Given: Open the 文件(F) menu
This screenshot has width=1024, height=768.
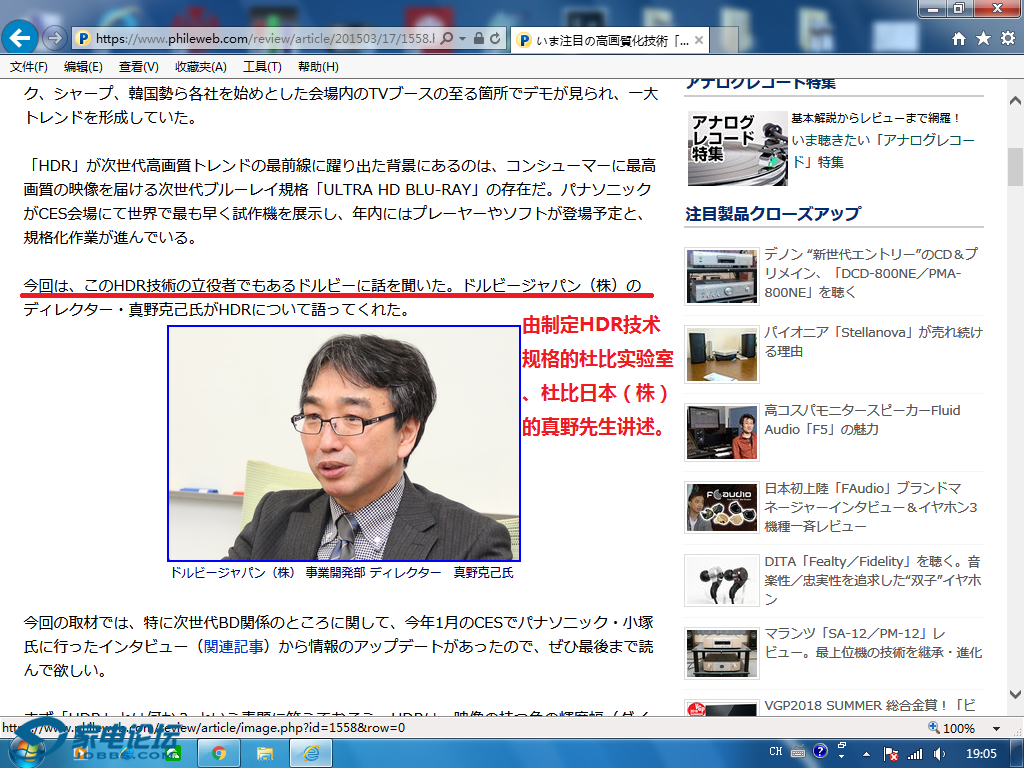Looking at the screenshot, I should 29,67.
